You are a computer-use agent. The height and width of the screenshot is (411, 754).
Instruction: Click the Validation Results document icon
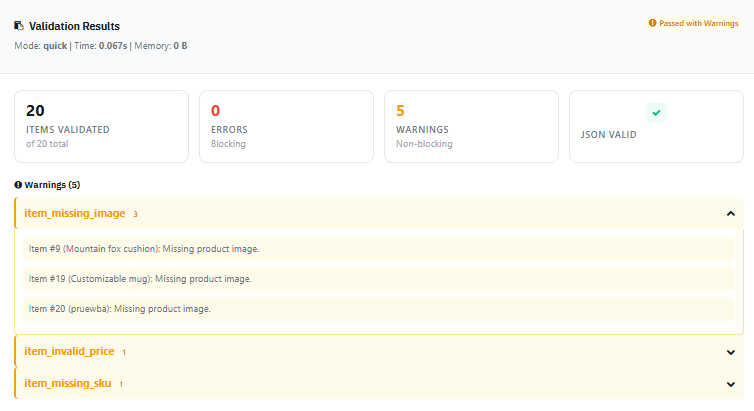[x=19, y=25]
